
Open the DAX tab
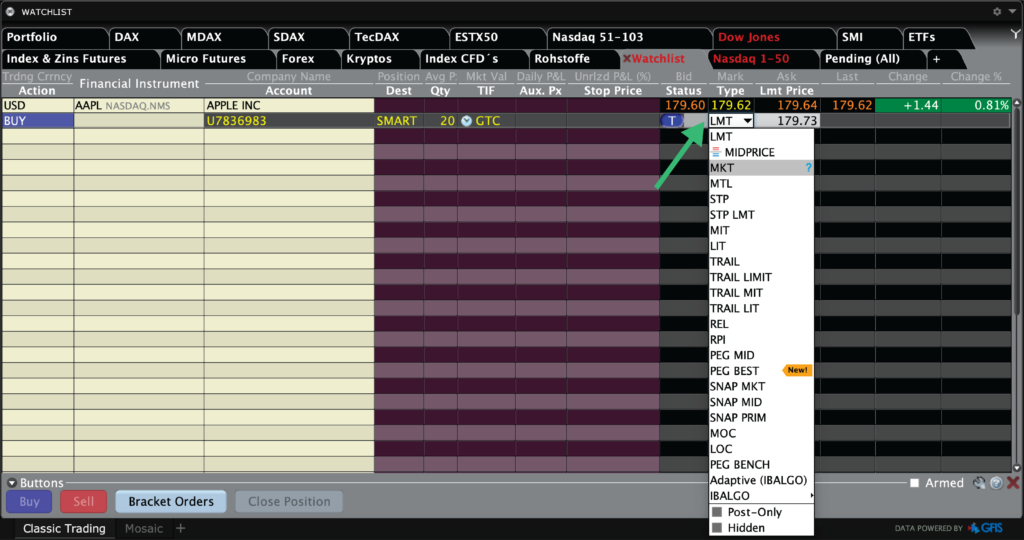[142, 37]
